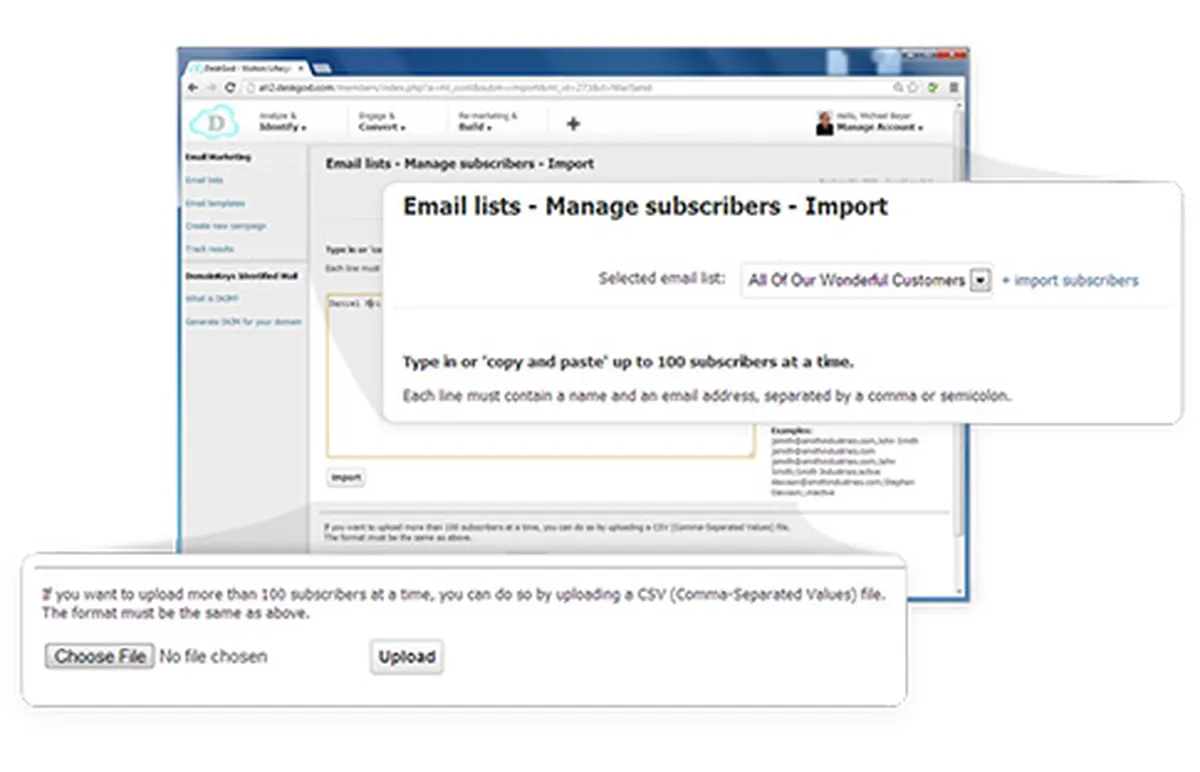Open the selected email list dropdown
The height and width of the screenshot is (772, 1200).
click(x=866, y=280)
